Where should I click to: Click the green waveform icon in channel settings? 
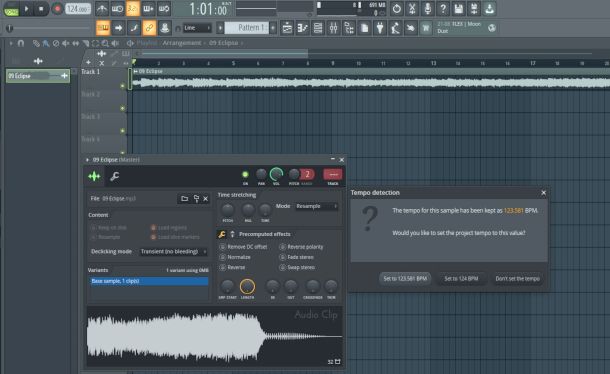[95, 176]
